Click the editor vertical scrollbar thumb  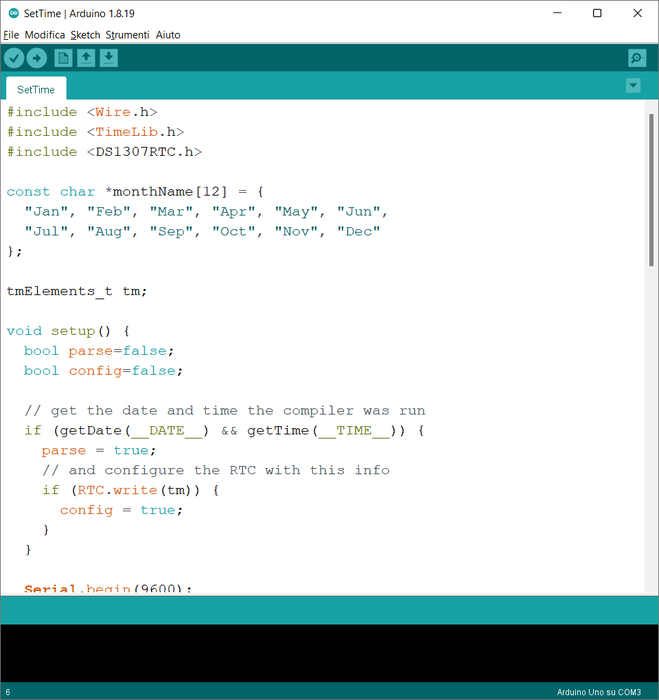click(x=651, y=190)
